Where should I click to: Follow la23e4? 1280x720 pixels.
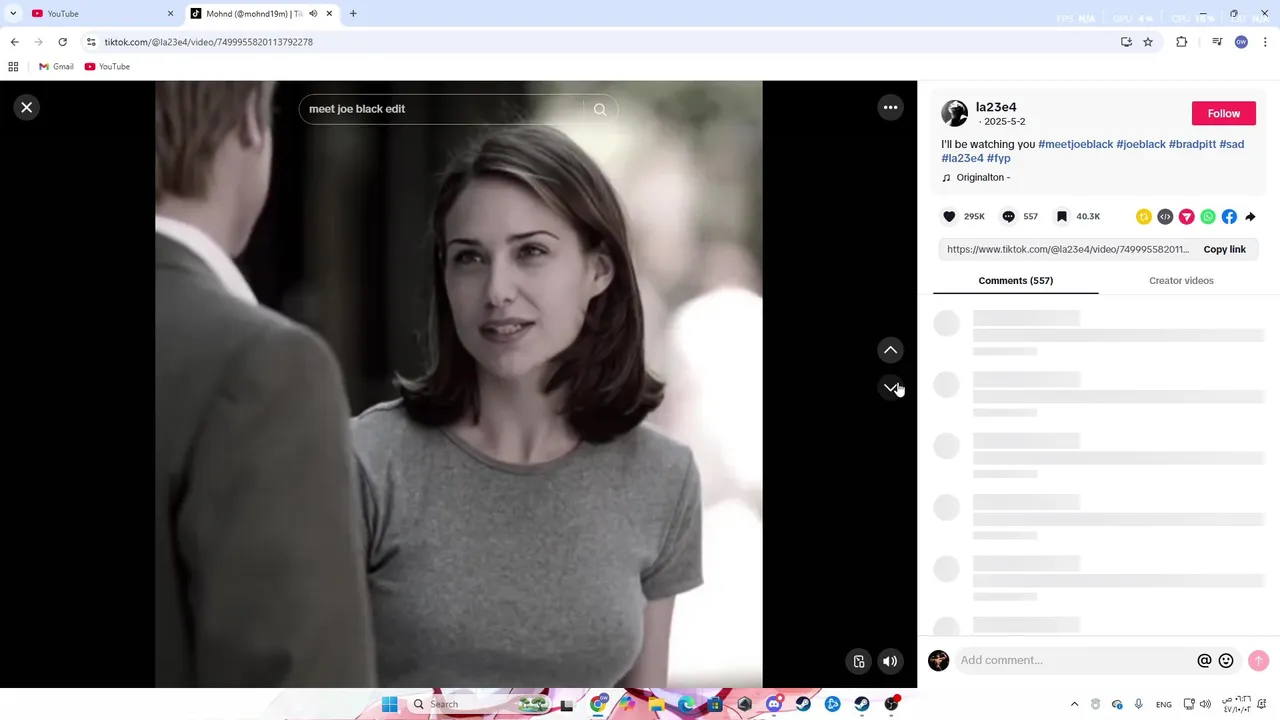click(1223, 114)
